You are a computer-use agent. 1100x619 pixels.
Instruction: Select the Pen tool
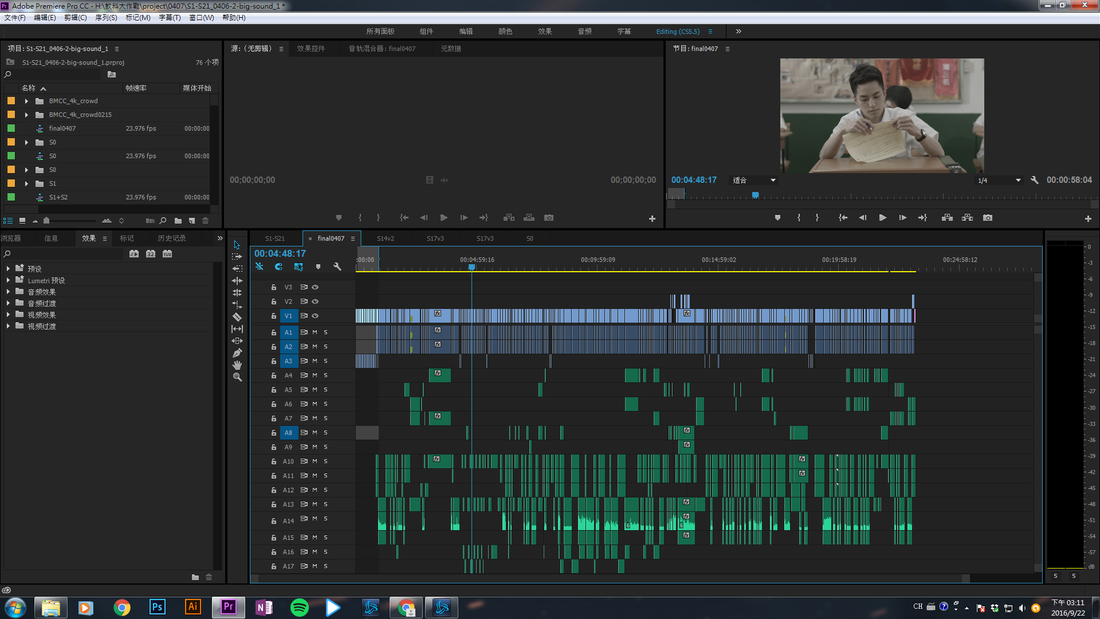tap(237, 353)
